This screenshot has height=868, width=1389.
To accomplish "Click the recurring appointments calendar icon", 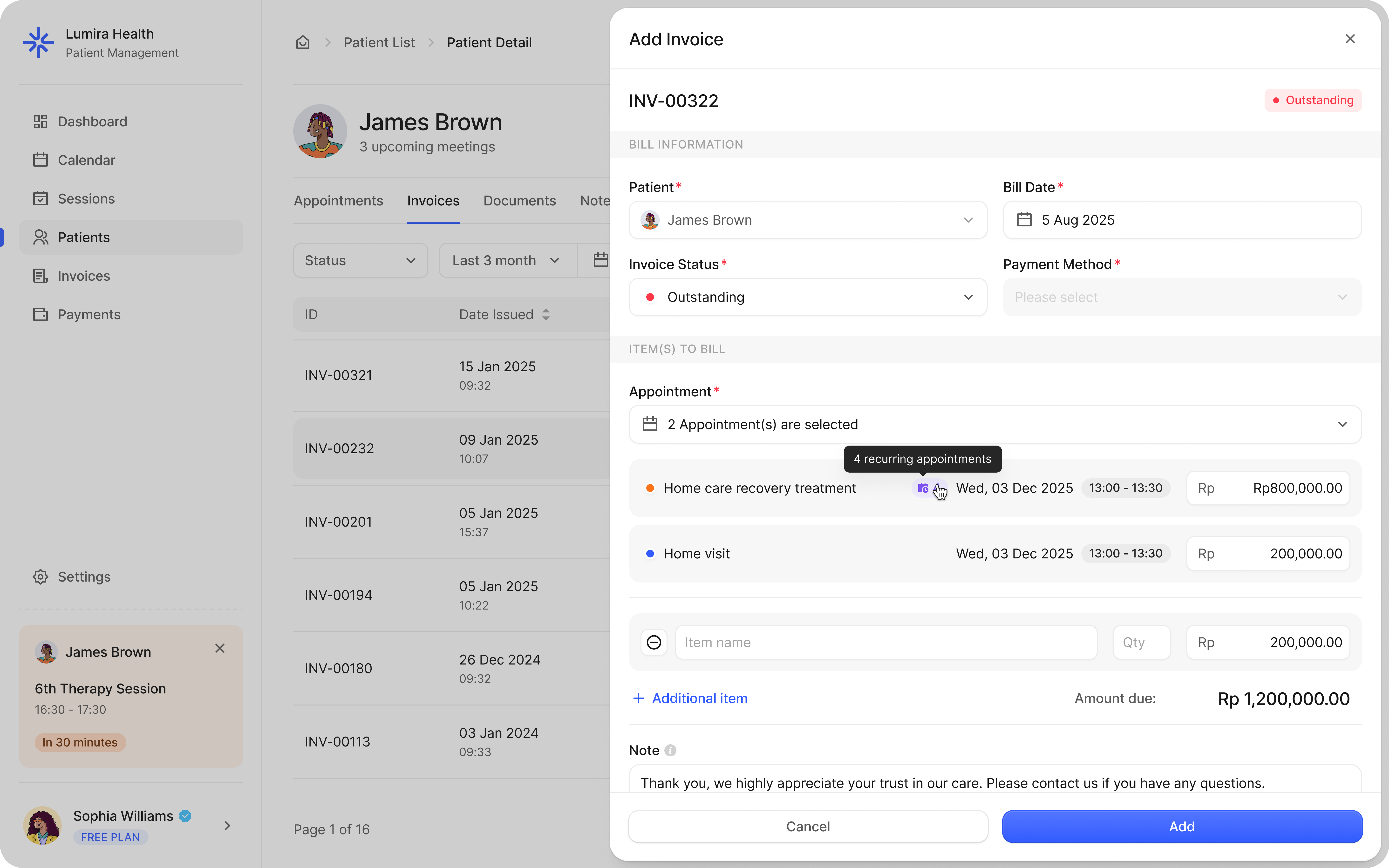I will click(x=922, y=488).
